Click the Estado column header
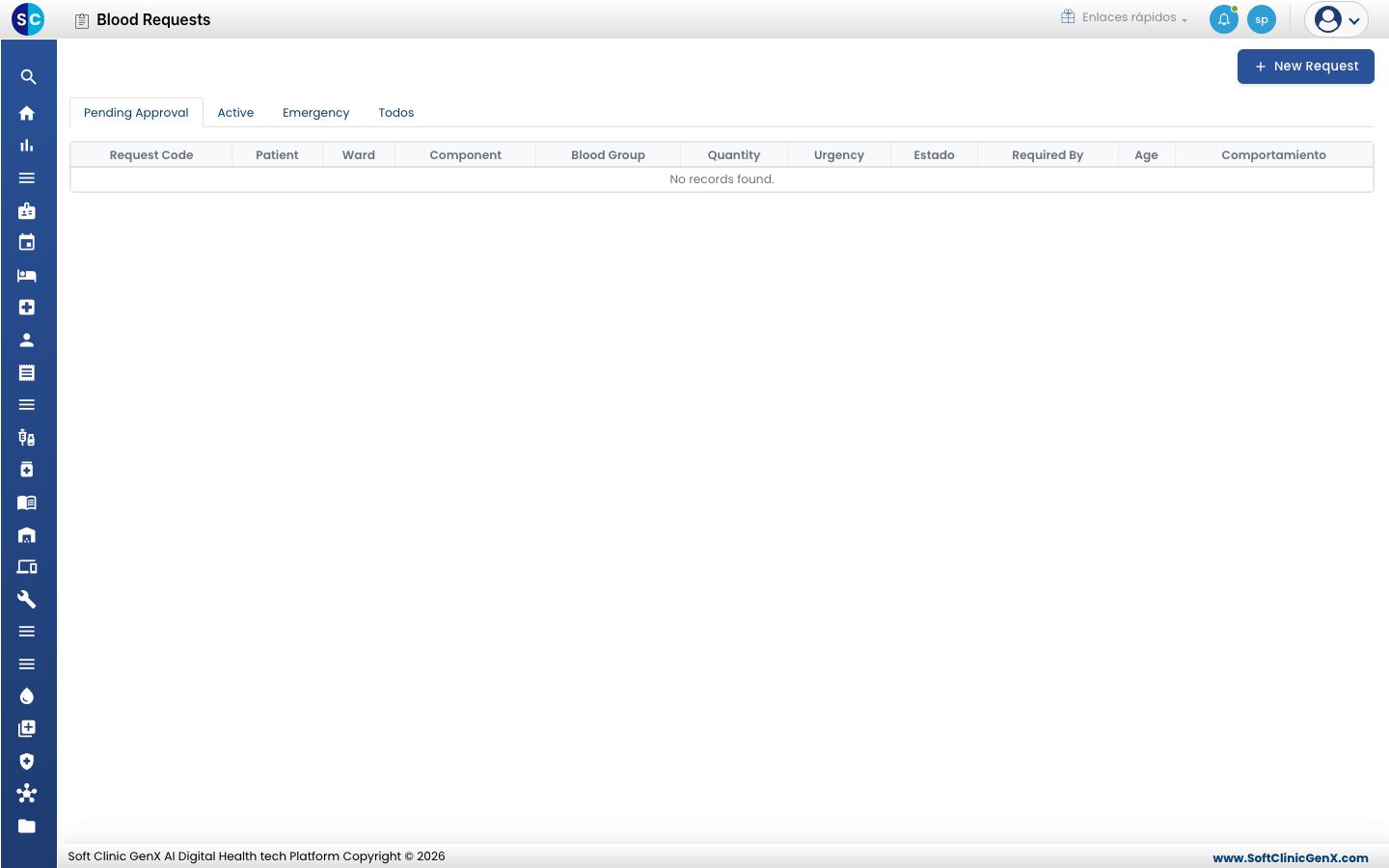Image resolution: width=1389 pixels, height=868 pixels. pyautogui.click(x=935, y=155)
